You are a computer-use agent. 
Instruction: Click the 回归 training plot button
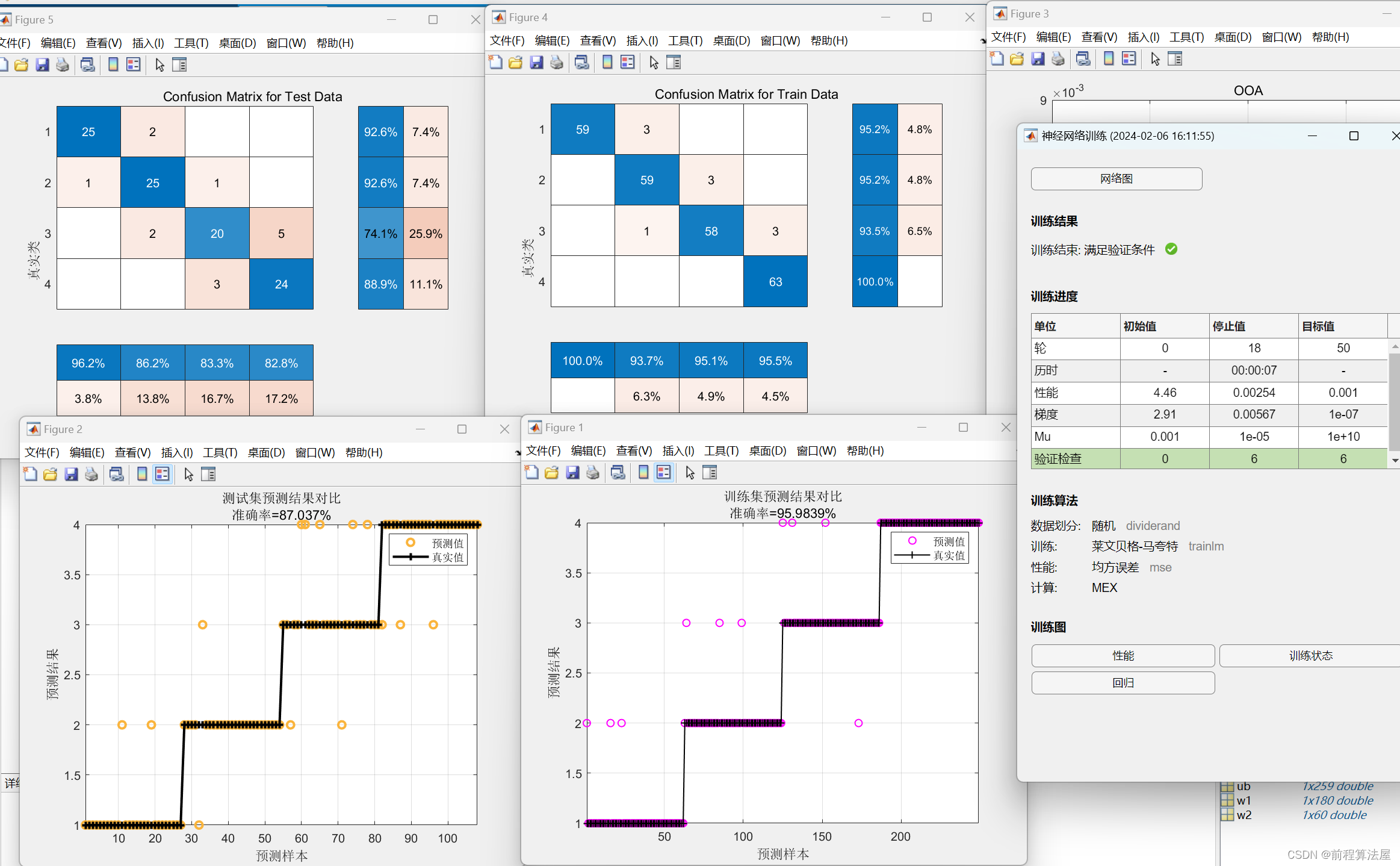(x=1123, y=683)
